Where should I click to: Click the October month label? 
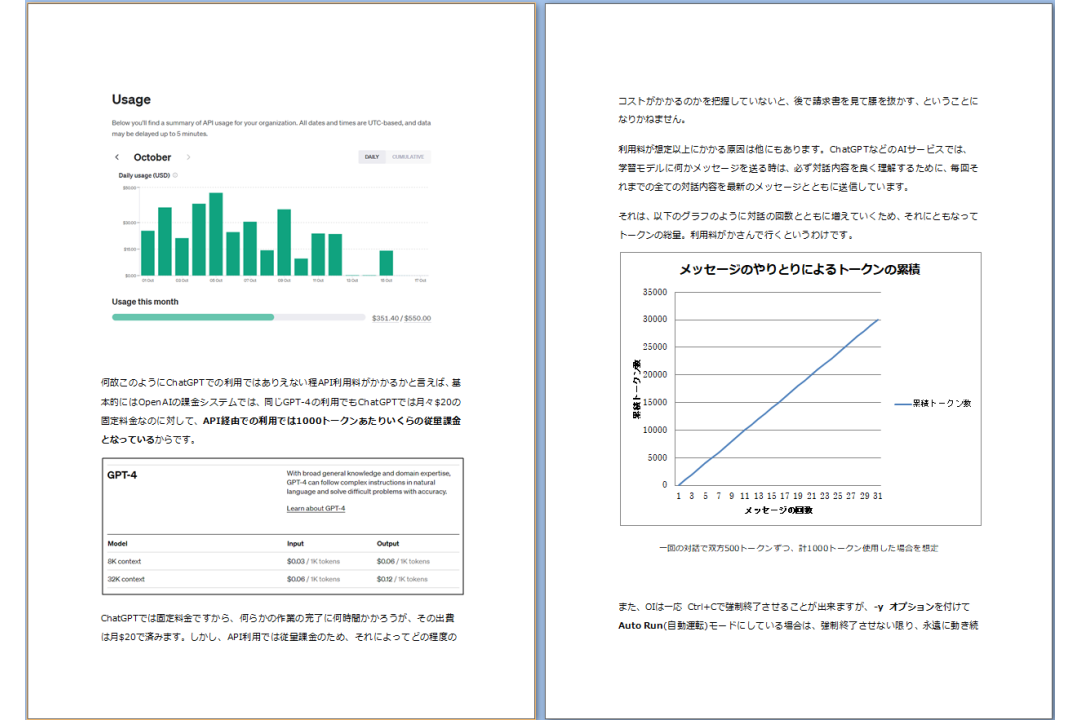point(152,157)
